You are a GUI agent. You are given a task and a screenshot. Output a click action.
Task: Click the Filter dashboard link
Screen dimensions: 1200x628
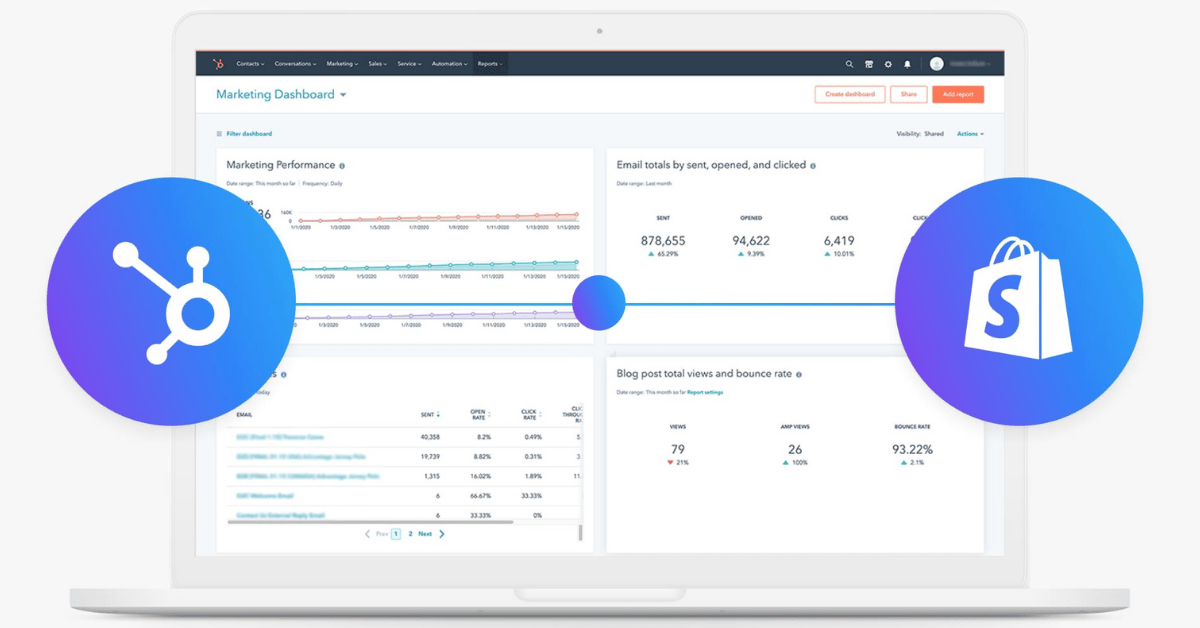coord(249,133)
